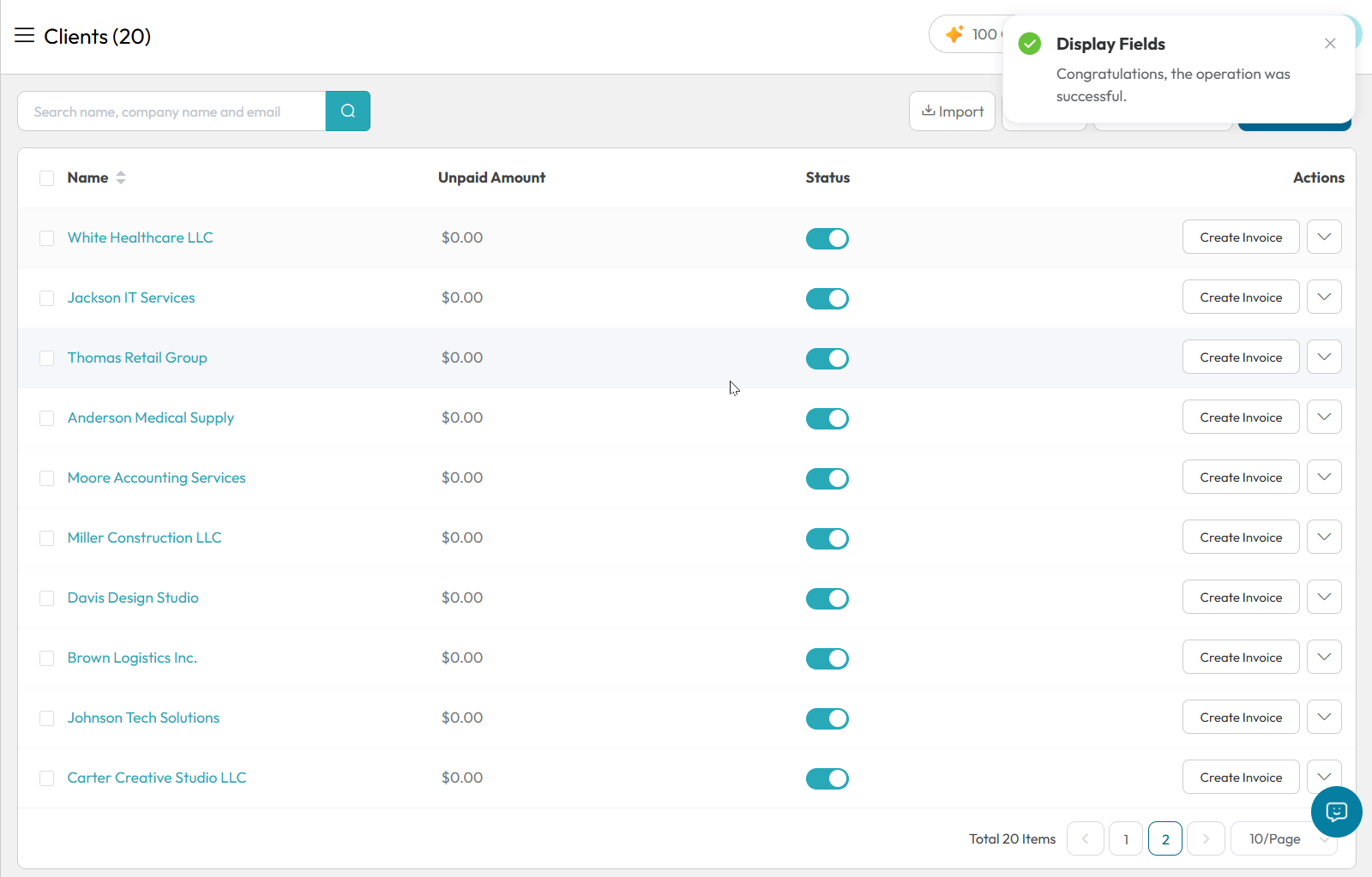Open the chat support bubble
1372x877 pixels.
click(x=1336, y=812)
